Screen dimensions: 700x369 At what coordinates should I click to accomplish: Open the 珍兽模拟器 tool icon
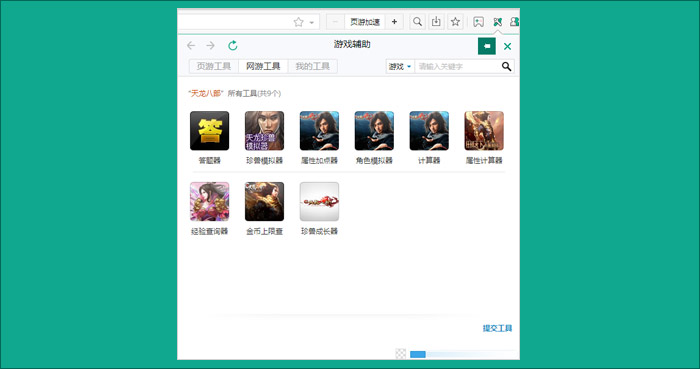point(264,131)
